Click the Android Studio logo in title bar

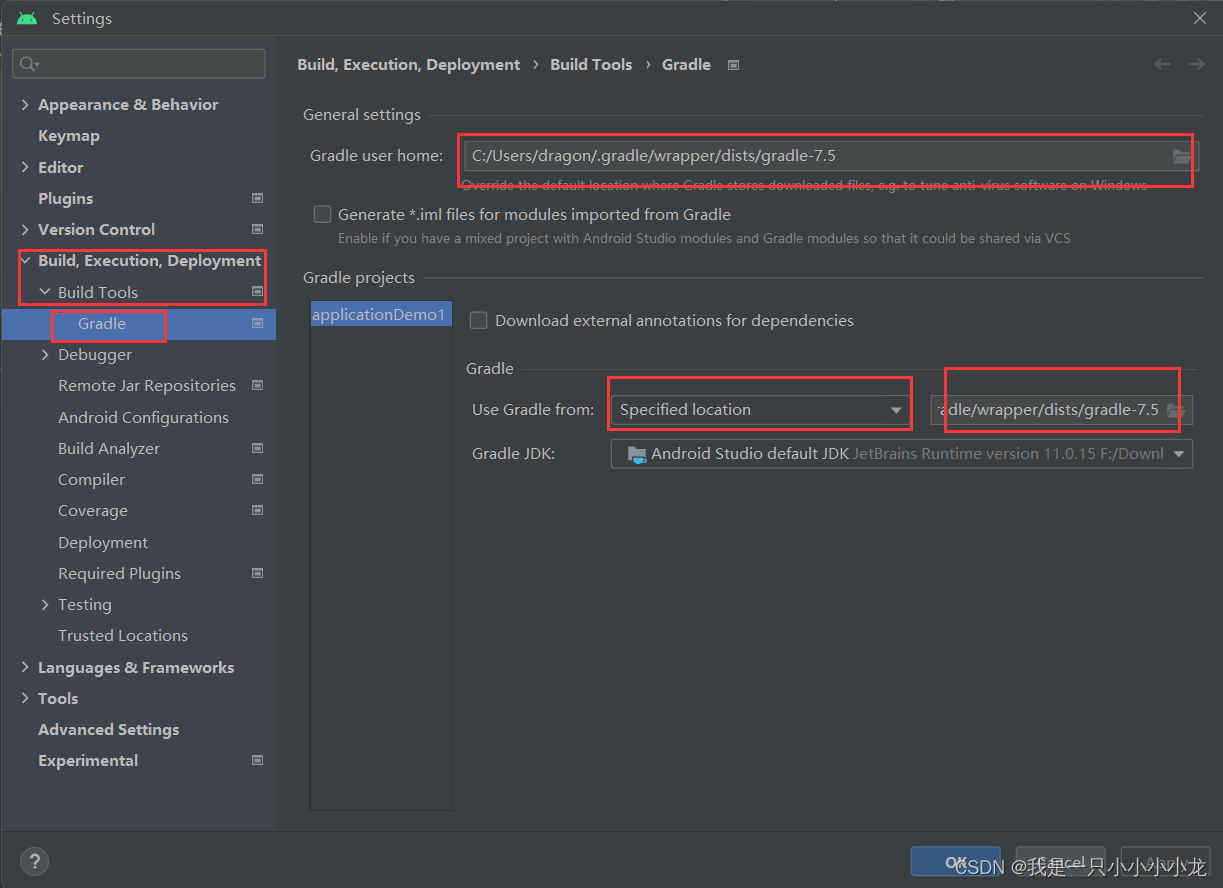tap(27, 18)
